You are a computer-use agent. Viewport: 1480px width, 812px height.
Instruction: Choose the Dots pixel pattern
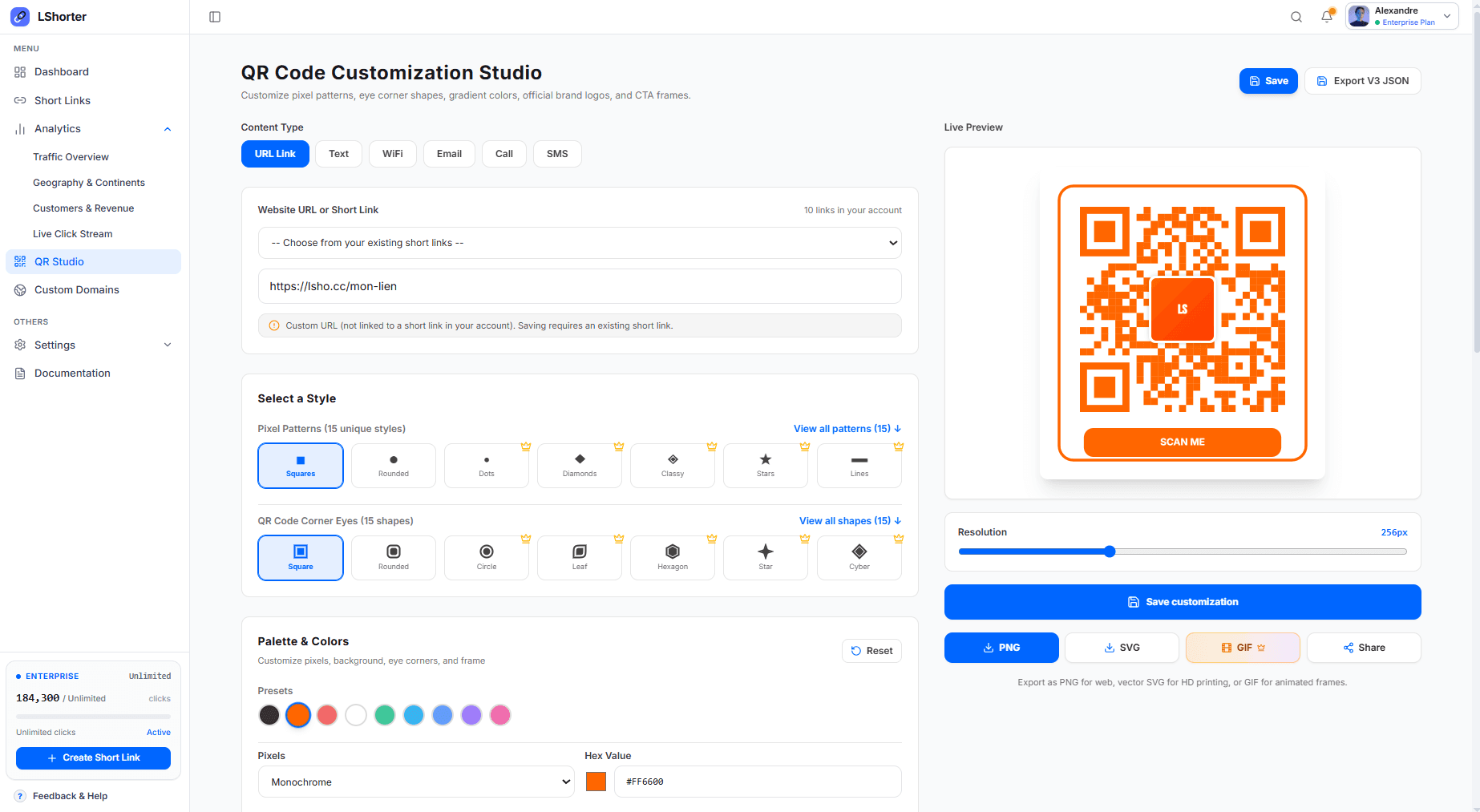pos(487,466)
